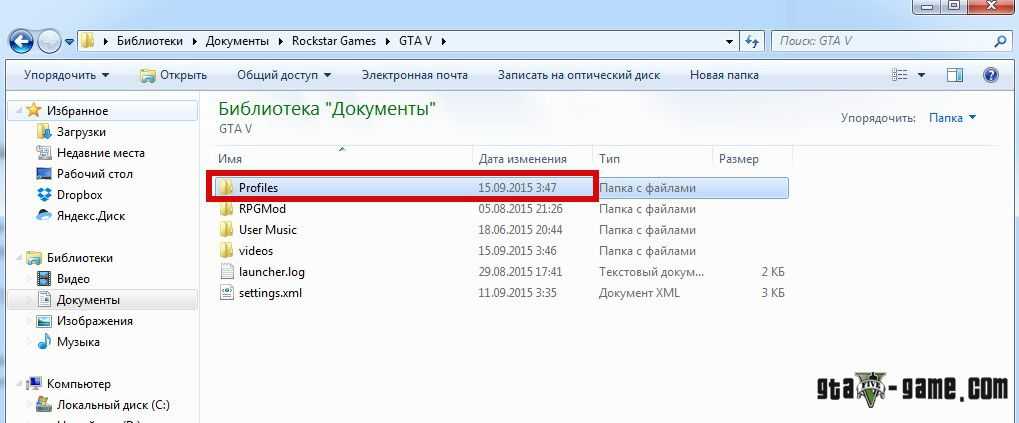The width and height of the screenshot is (1019, 423).
Task: Select the Библиотеки breadcrumb
Action: pyautogui.click(x=151, y=41)
